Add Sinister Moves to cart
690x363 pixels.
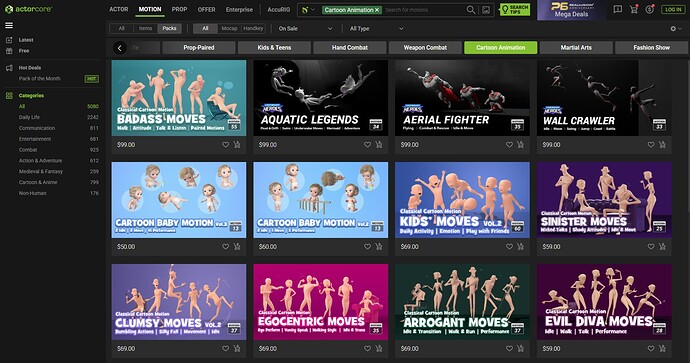click(662, 247)
